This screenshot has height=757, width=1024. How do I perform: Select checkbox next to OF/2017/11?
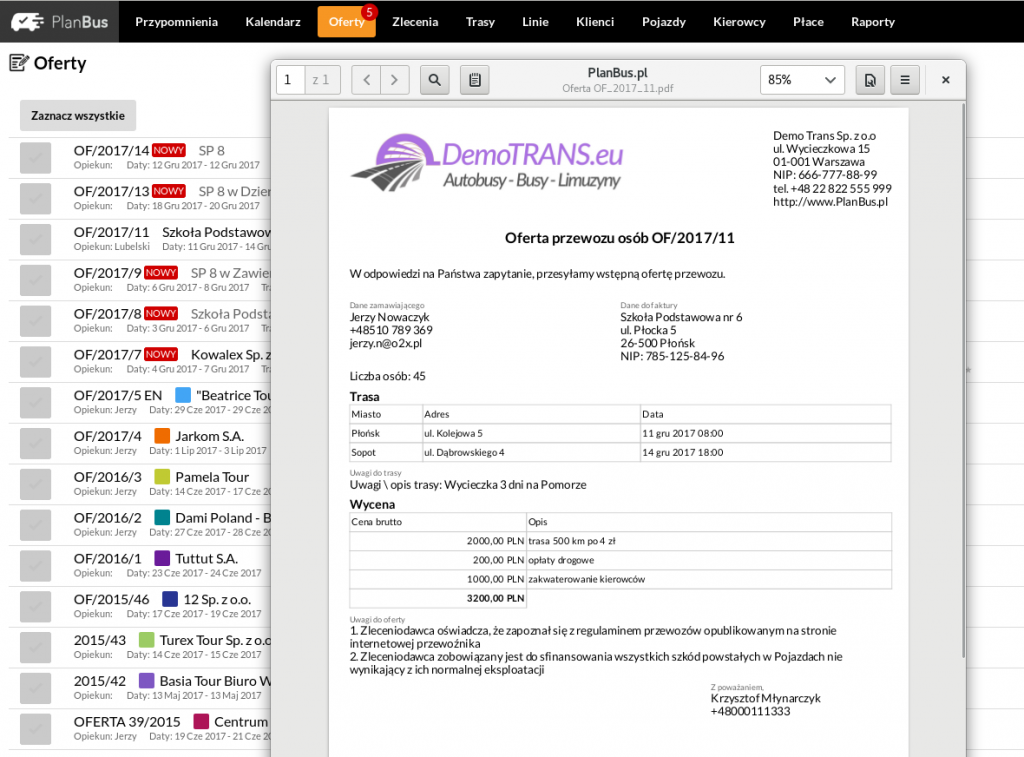(x=36, y=239)
